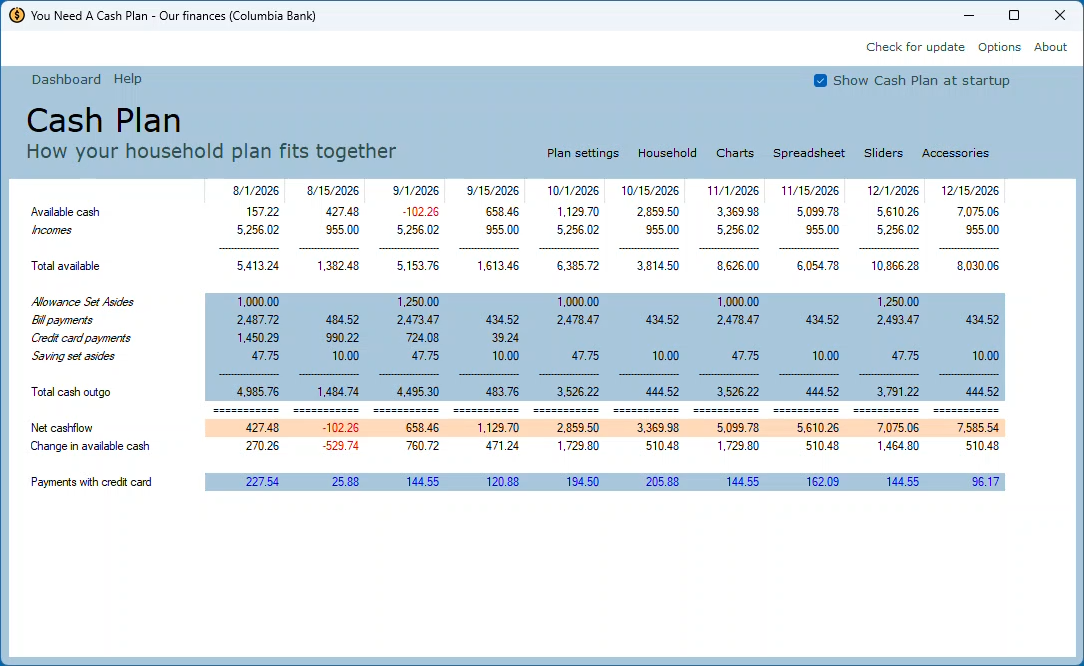Click total available 5,413.24
The image size is (1084, 666).
[258, 266]
